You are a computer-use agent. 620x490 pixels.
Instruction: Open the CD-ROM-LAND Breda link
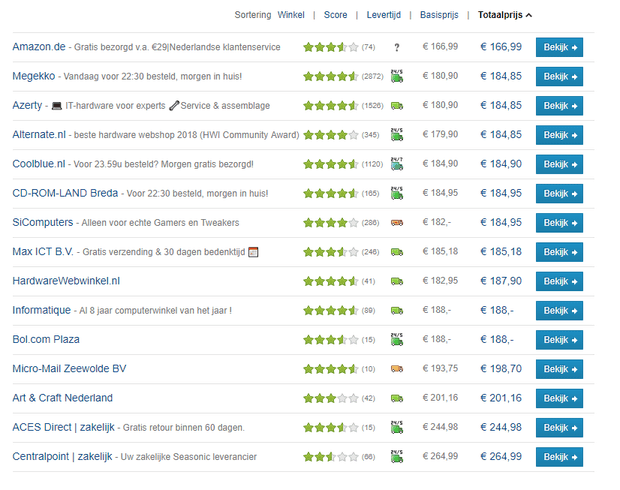point(65,193)
